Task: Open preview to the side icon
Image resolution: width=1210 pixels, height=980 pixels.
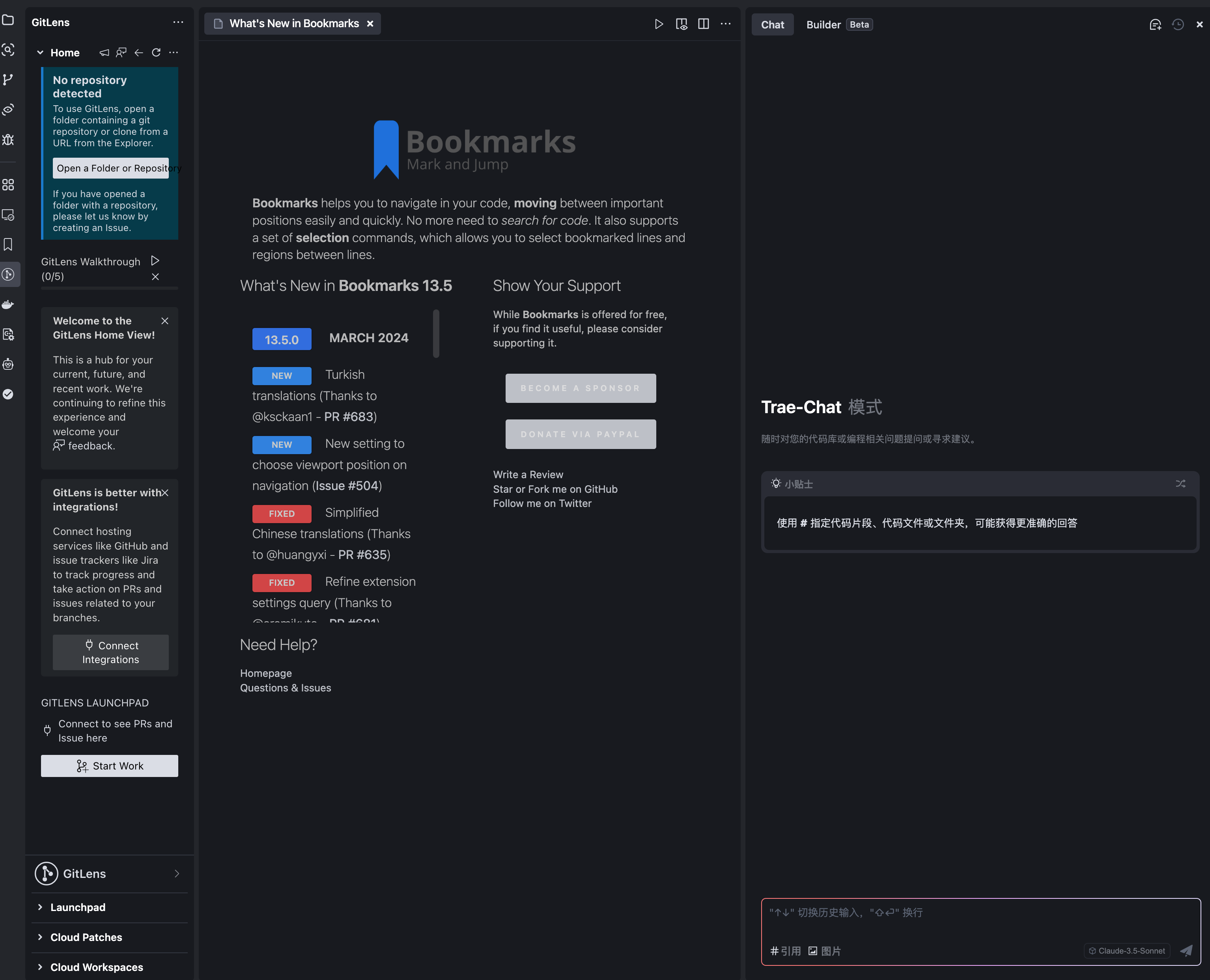Action: (682, 24)
